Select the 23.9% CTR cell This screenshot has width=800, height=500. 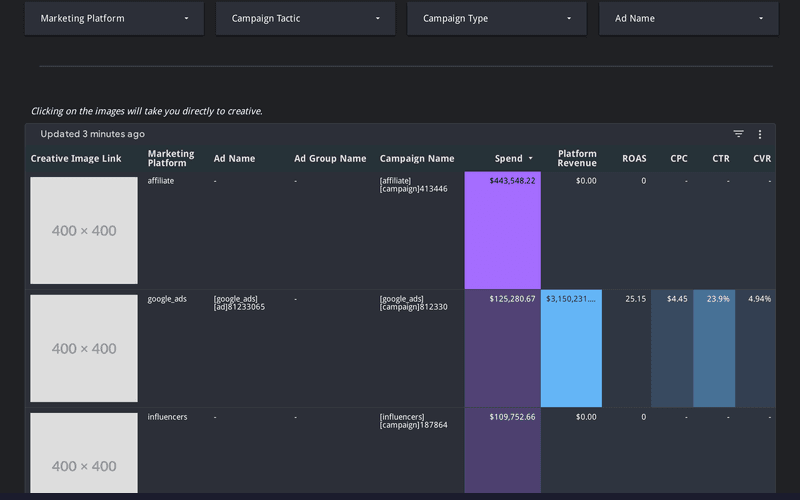(714, 348)
